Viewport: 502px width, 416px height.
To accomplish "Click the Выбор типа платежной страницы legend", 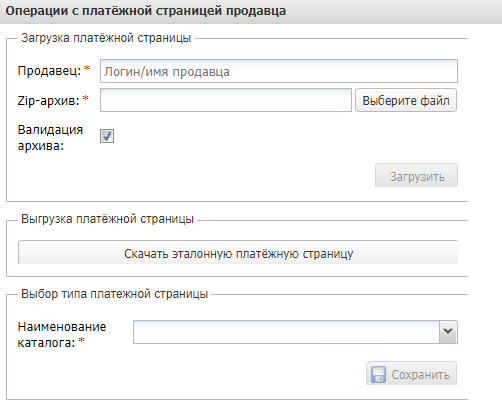I will click(x=115, y=294).
